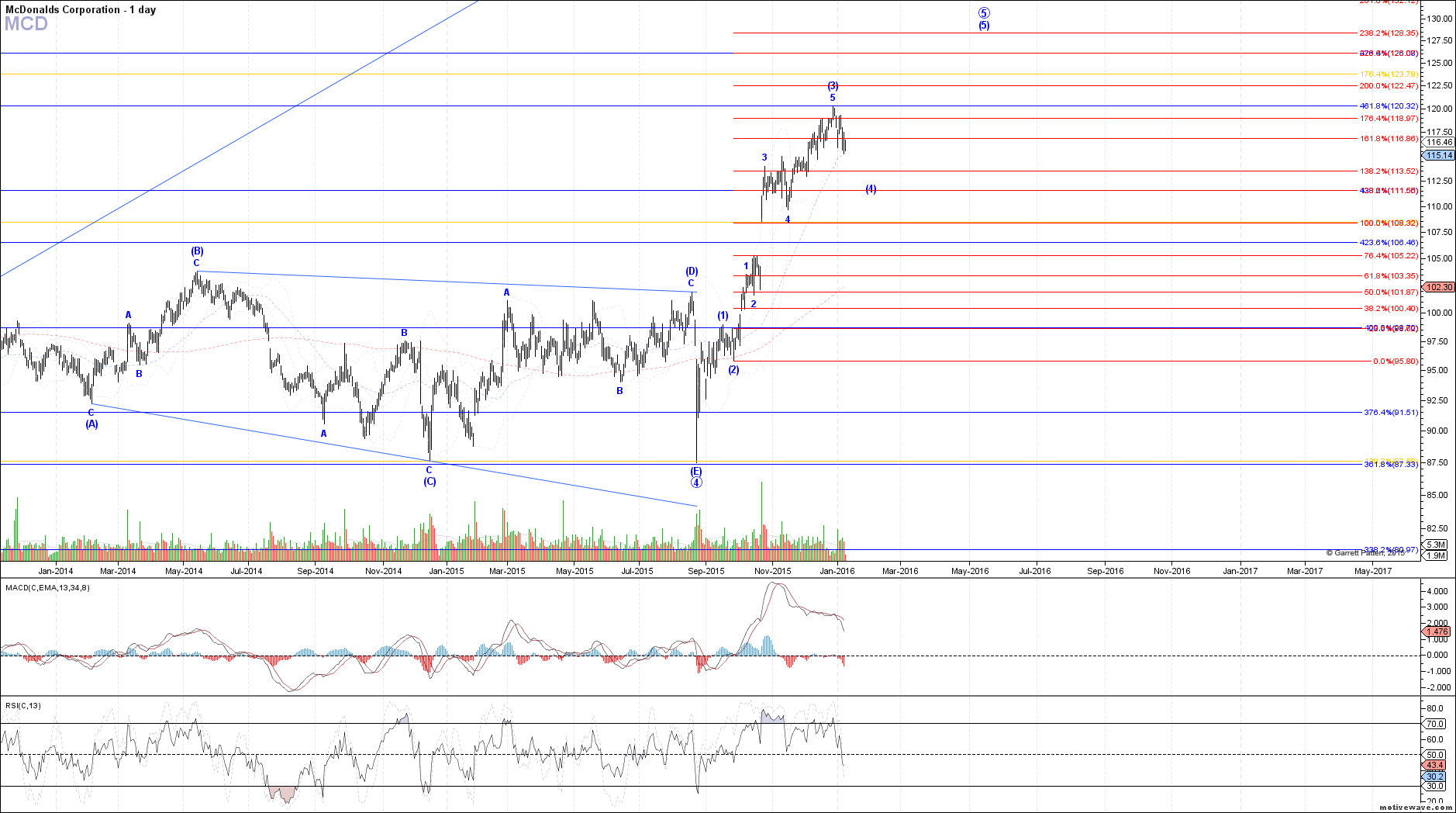Select the Sep-2015 date axis label
This screenshot has width=1456, height=813.
coord(706,572)
